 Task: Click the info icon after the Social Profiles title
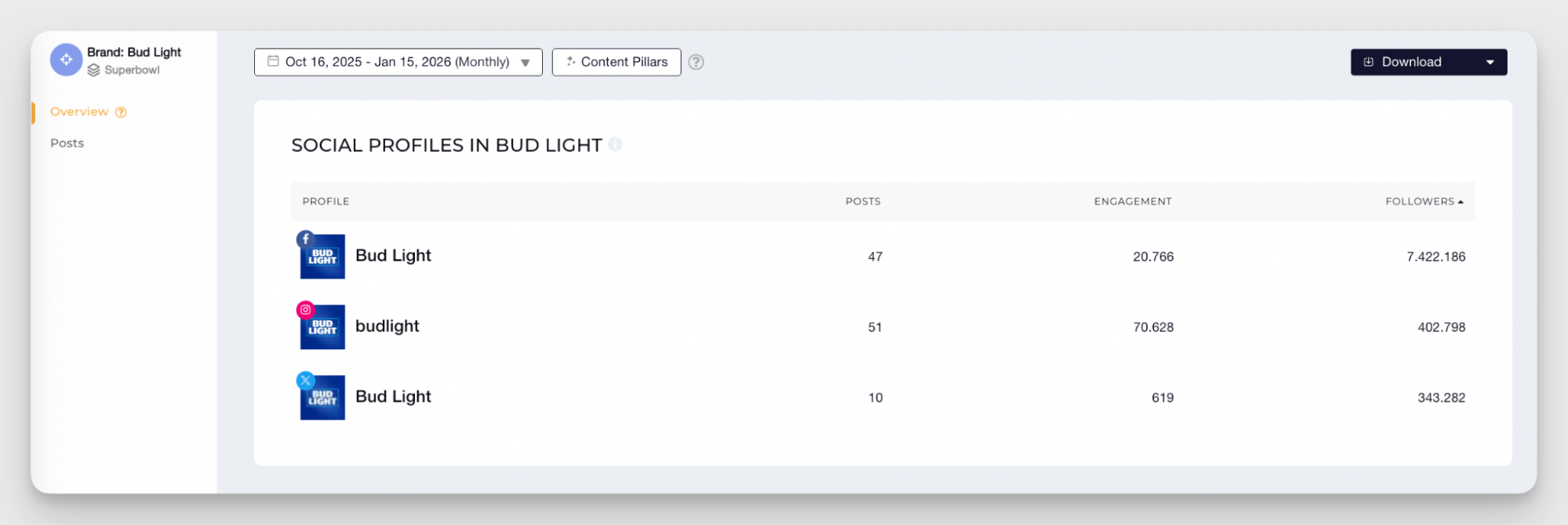tap(616, 144)
